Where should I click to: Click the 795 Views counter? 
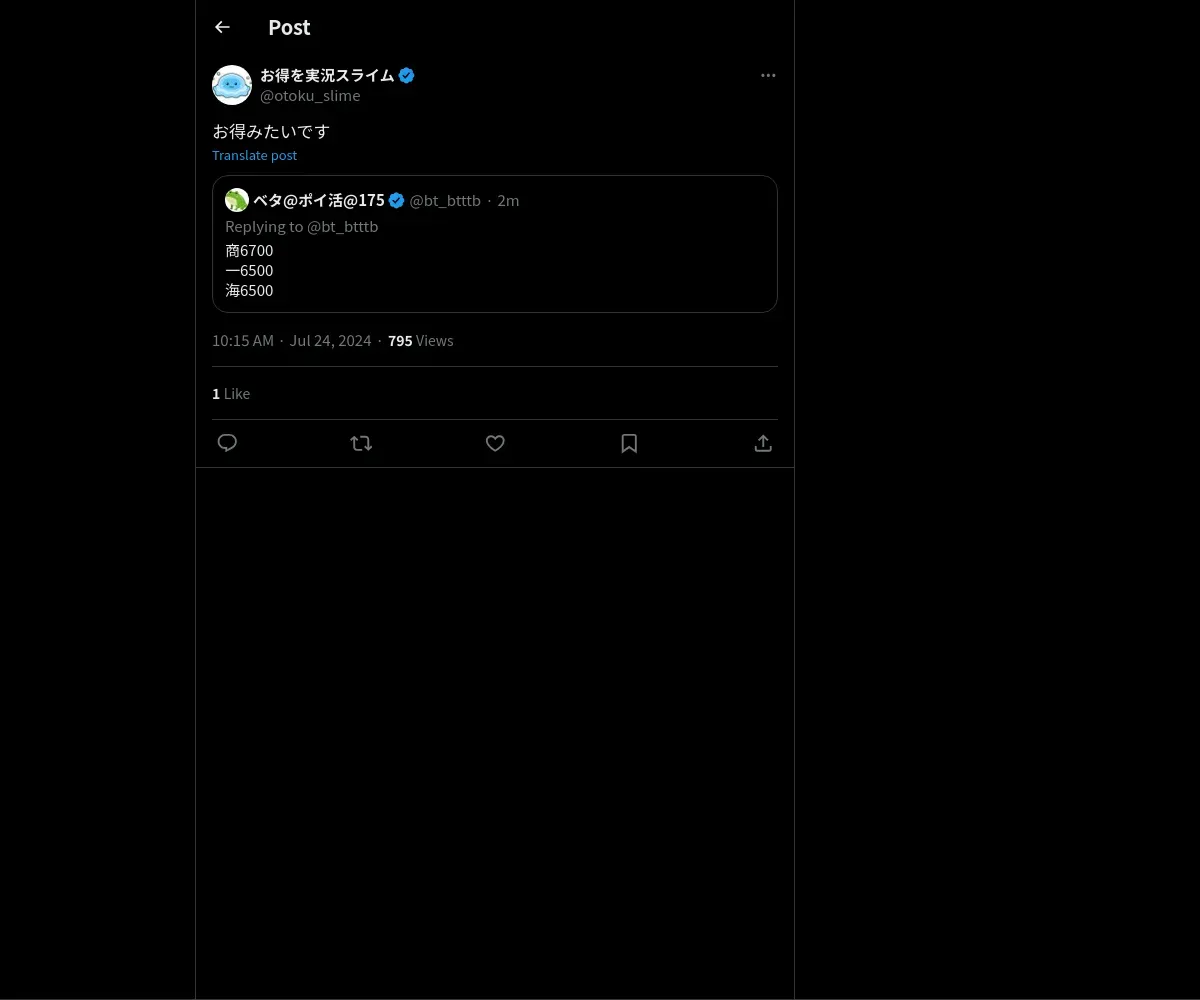[x=421, y=341]
